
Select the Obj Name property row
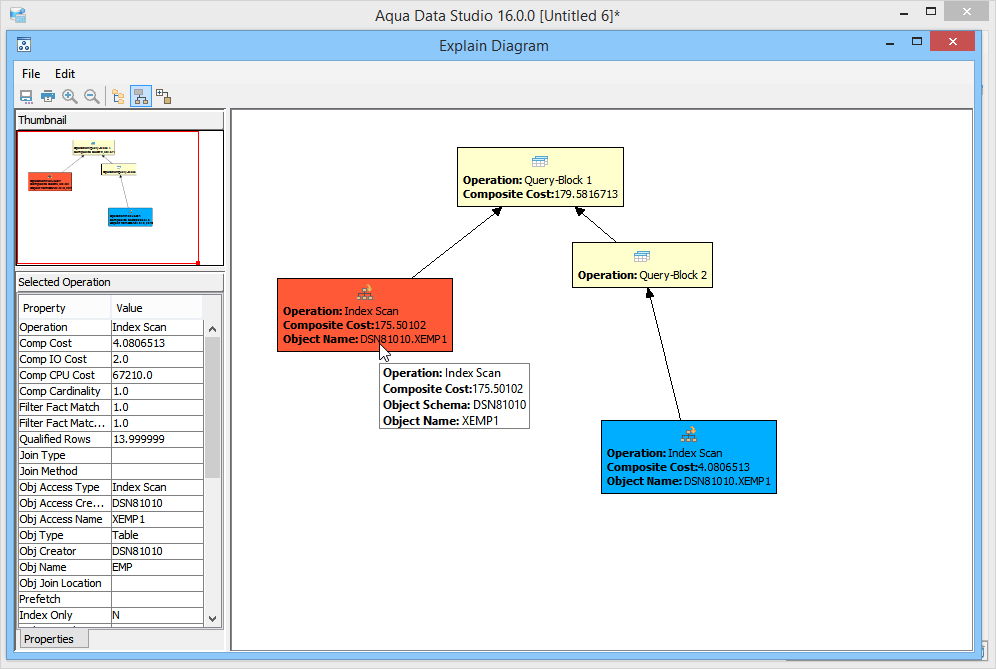(111, 567)
